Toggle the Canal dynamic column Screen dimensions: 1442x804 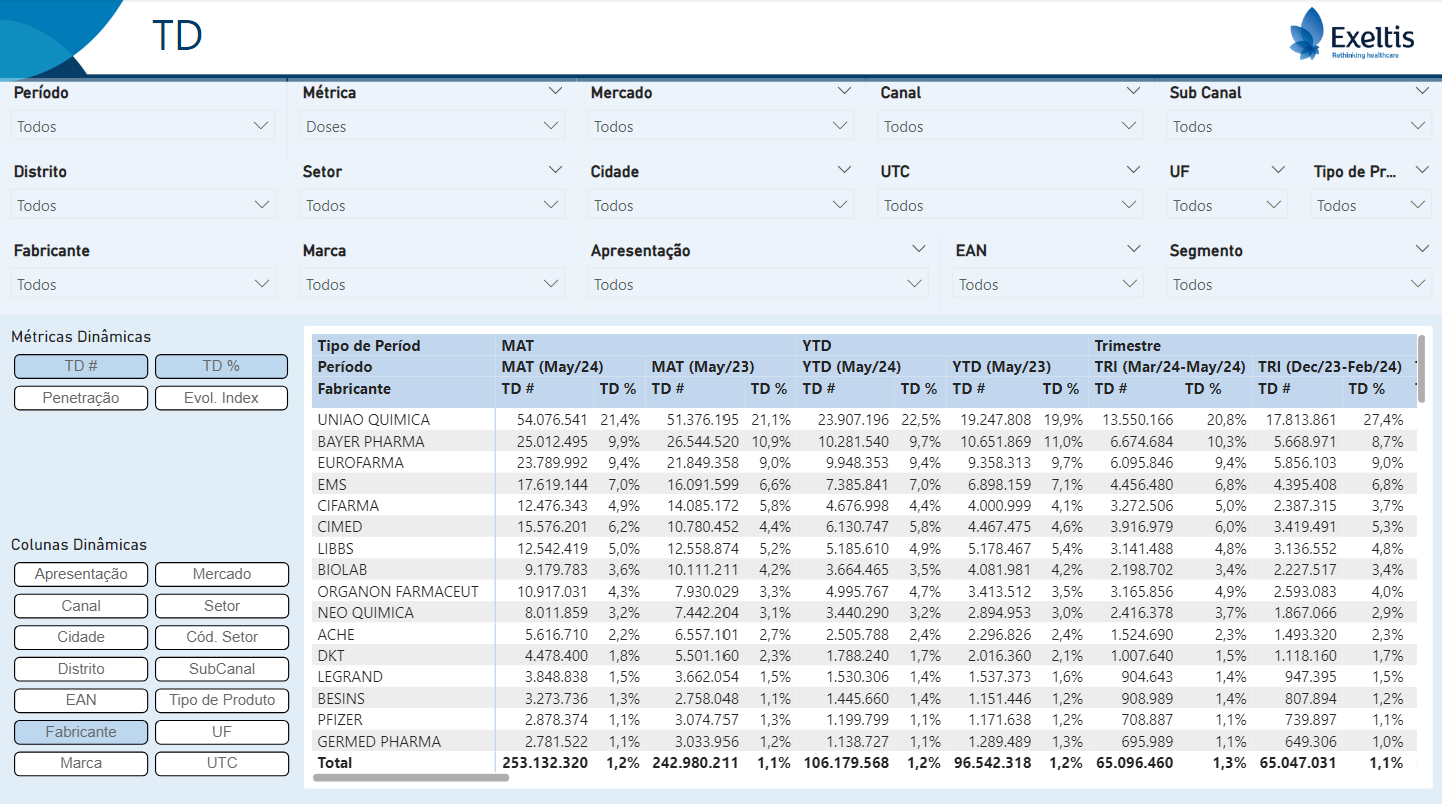click(81, 606)
